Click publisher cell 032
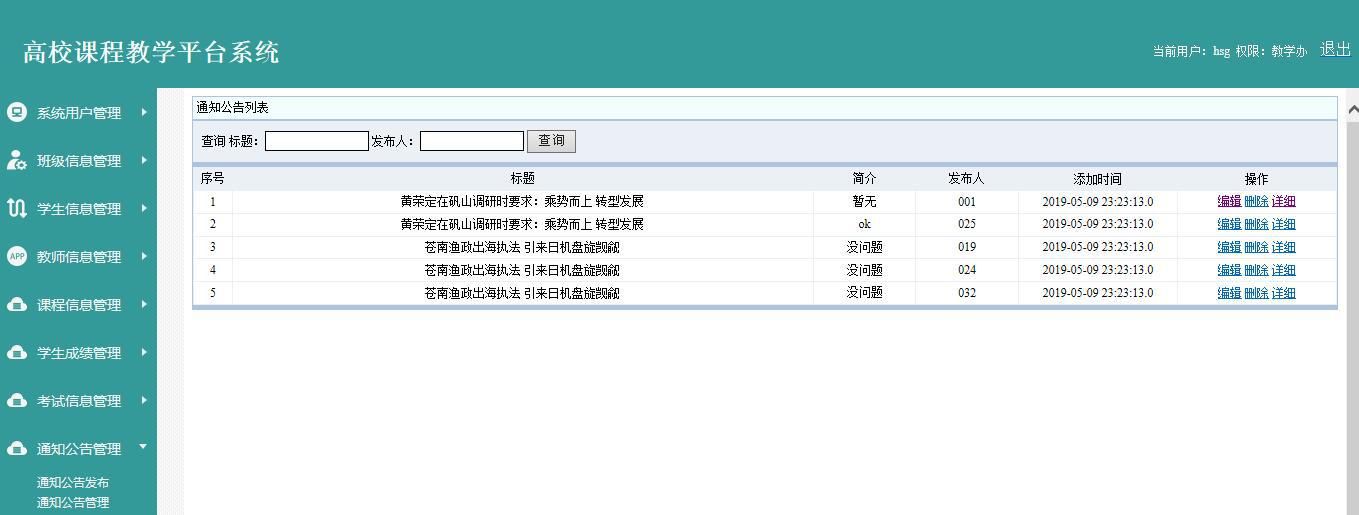The image size is (1359, 515). pyautogui.click(x=966, y=293)
